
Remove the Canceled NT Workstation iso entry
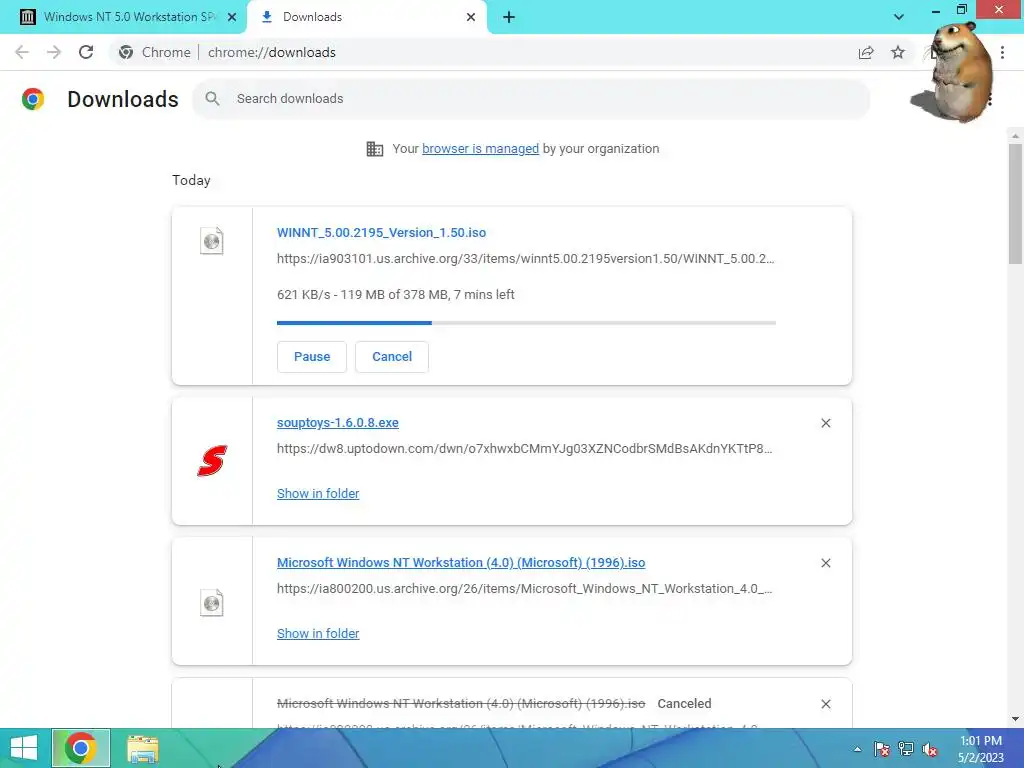[x=825, y=704]
